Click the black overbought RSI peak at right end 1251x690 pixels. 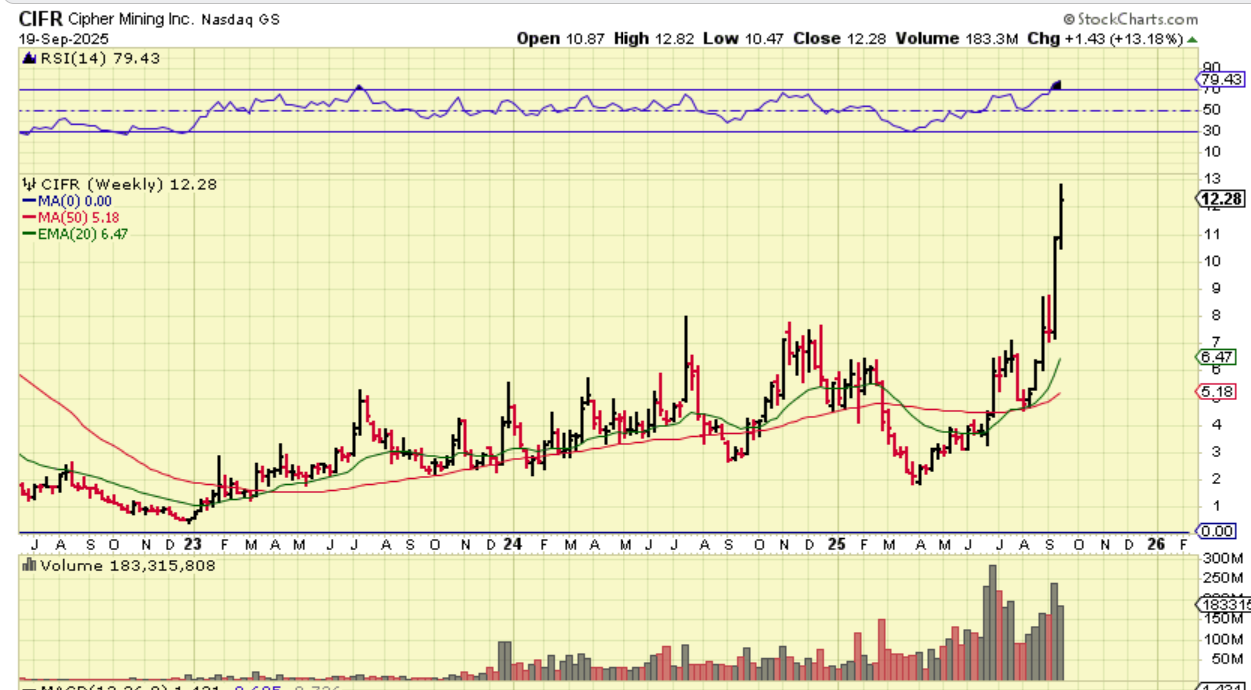(1057, 85)
